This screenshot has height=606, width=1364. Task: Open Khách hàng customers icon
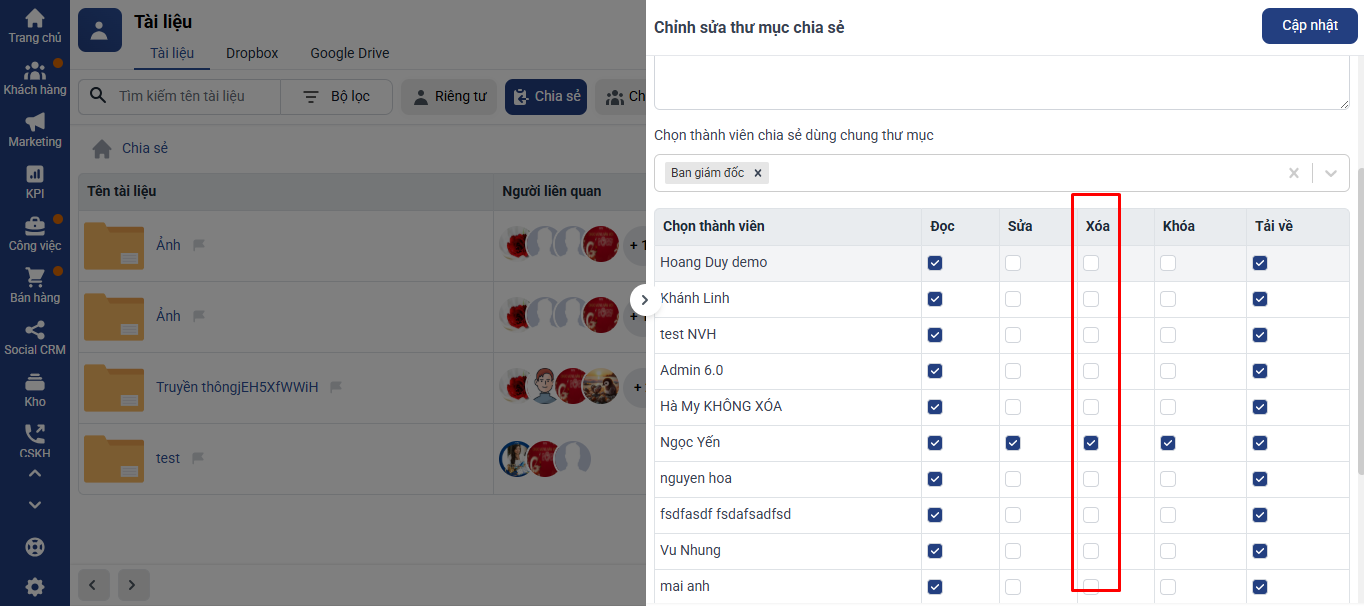click(x=34, y=71)
